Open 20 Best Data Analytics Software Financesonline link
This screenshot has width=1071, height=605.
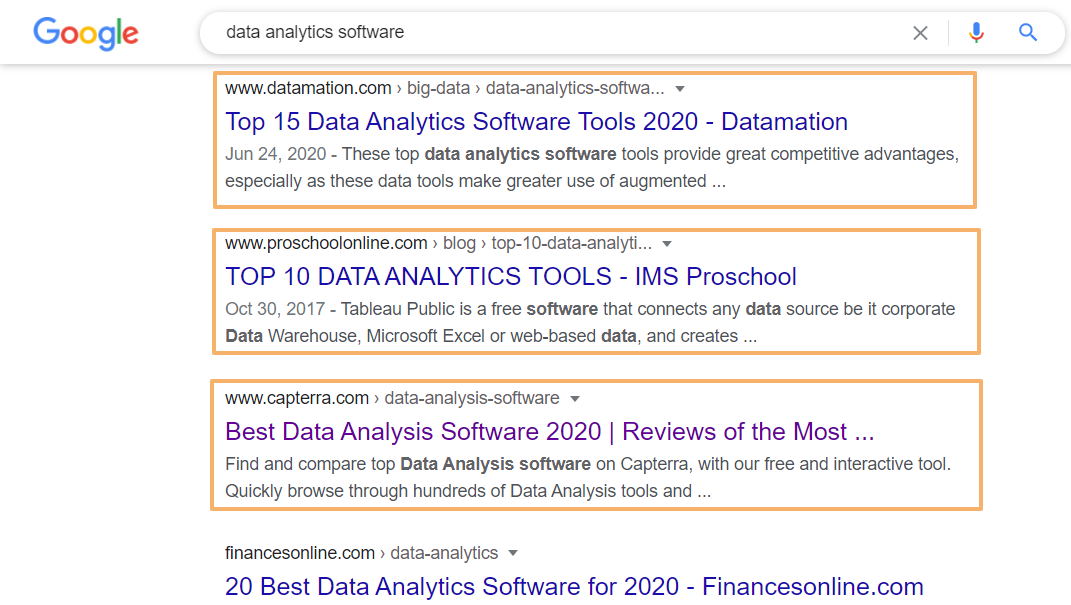[574, 587]
